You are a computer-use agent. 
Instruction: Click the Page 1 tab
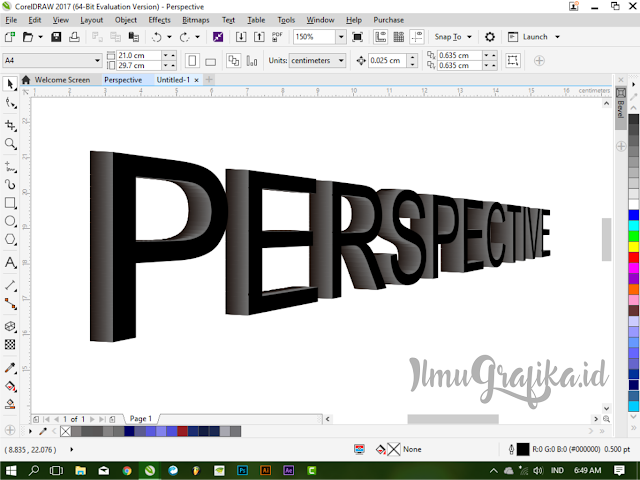pyautogui.click(x=141, y=419)
